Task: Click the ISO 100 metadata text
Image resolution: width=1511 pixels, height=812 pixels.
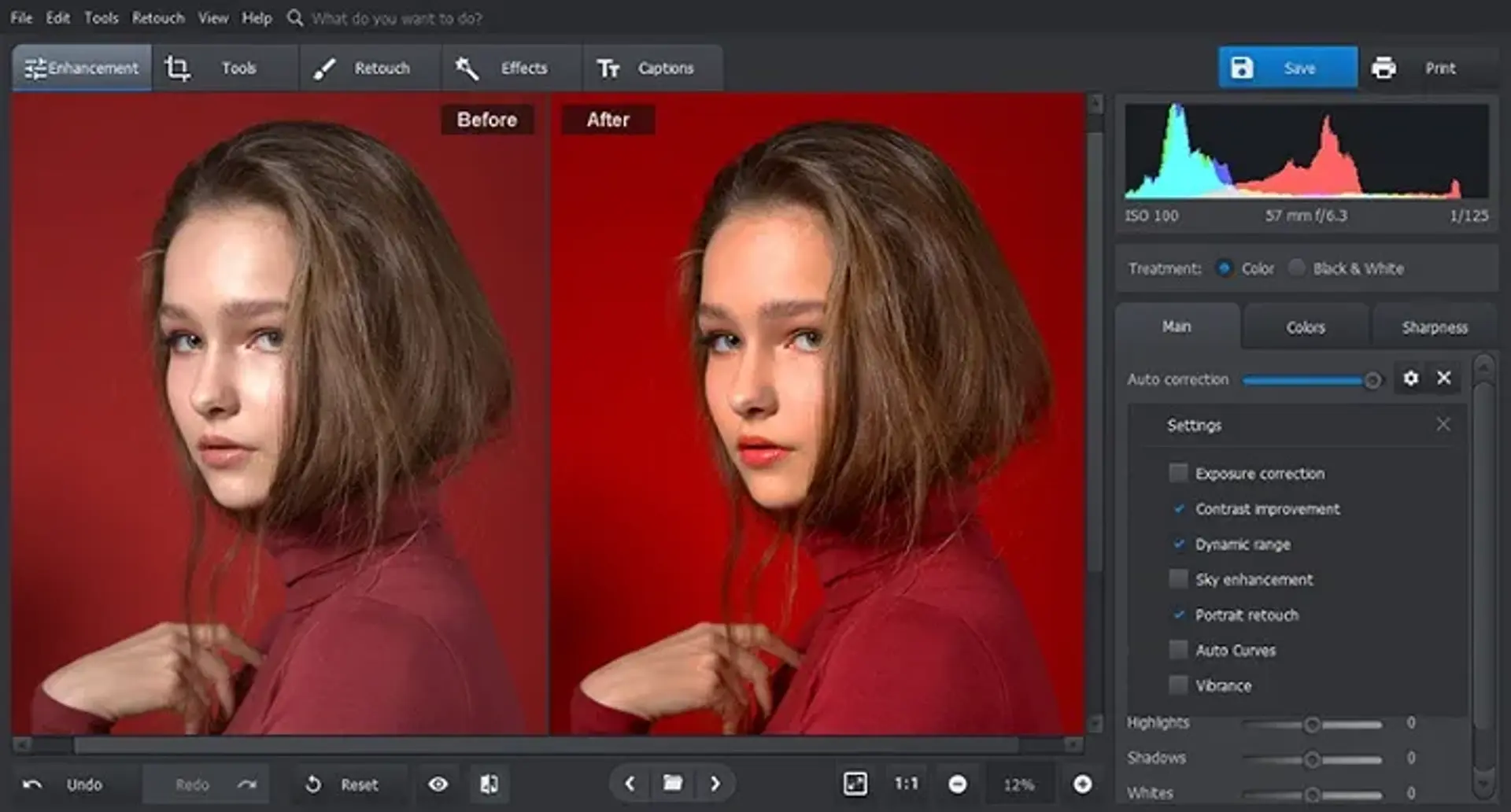Action: click(x=1151, y=216)
